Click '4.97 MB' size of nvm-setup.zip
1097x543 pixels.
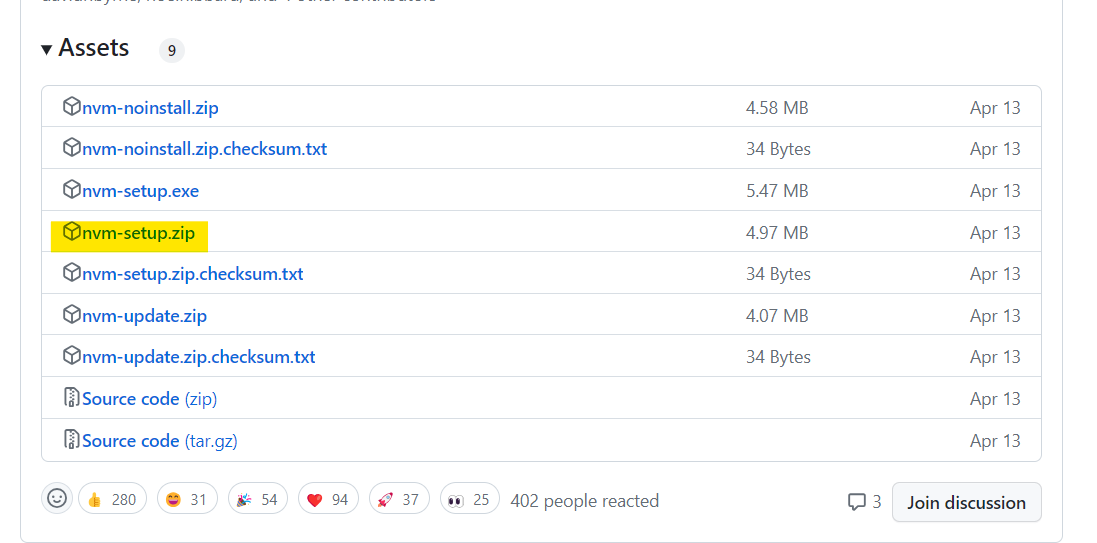click(x=777, y=233)
